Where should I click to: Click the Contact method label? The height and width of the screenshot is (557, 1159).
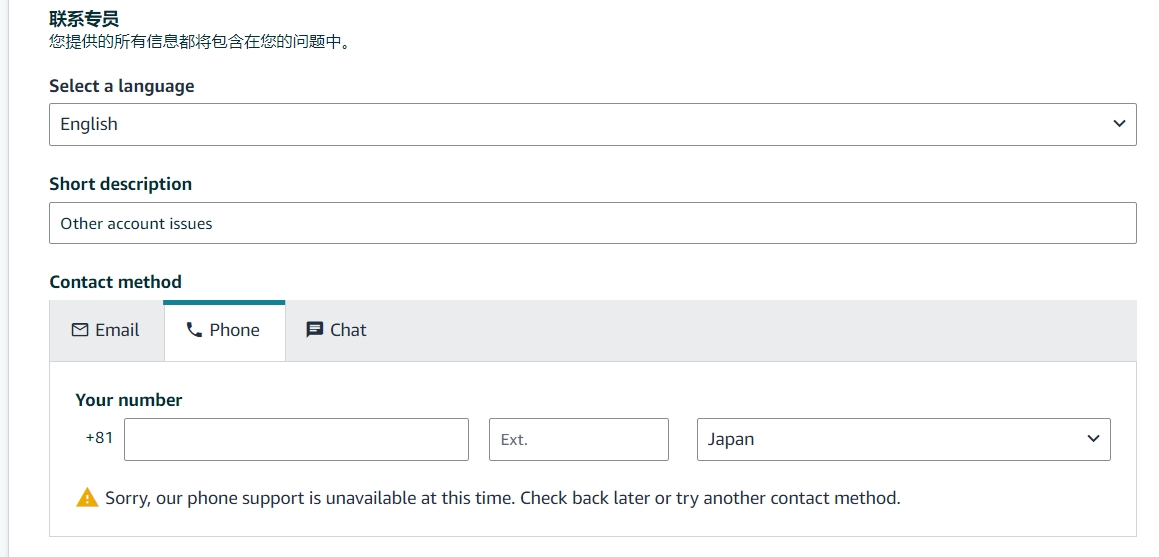click(x=115, y=281)
